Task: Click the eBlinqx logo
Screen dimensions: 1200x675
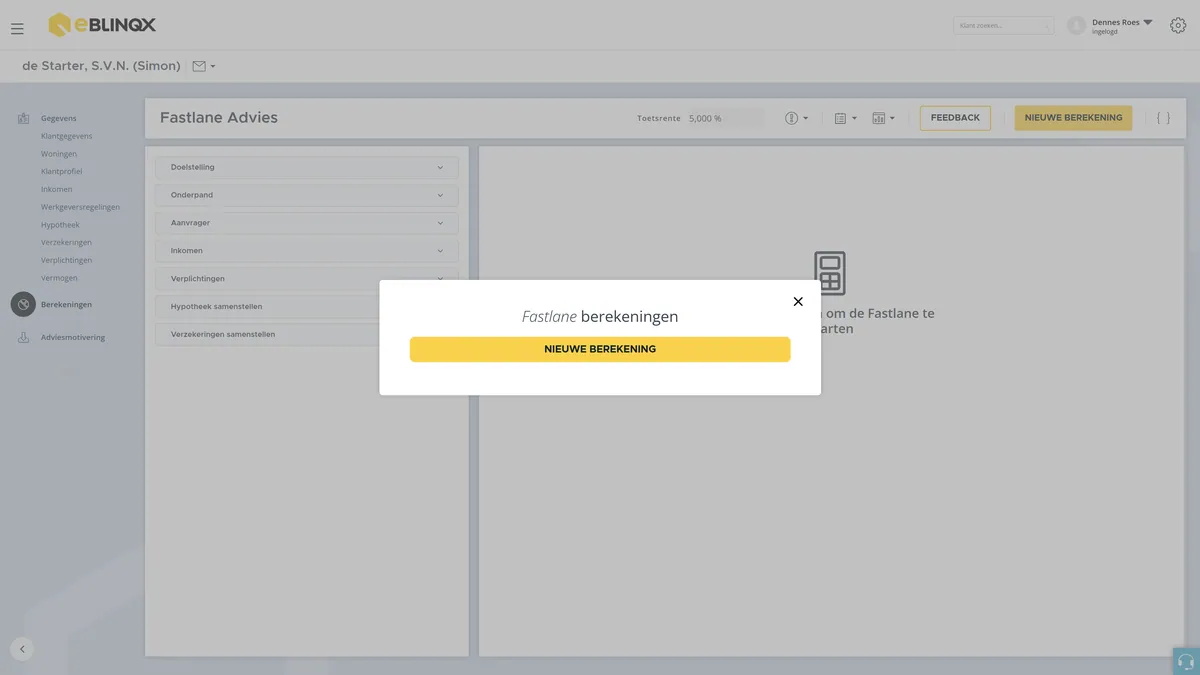Action: tap(102, 24)
